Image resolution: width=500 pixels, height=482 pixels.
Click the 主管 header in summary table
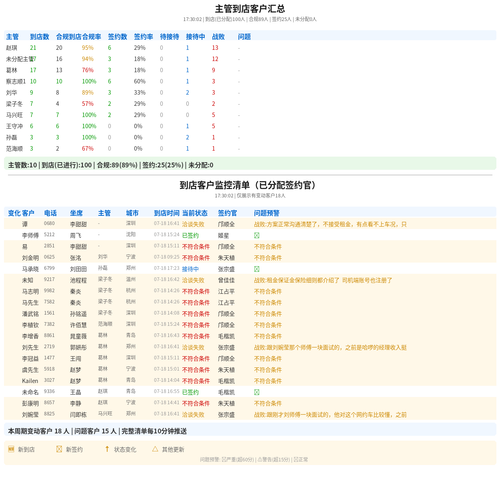12,37
